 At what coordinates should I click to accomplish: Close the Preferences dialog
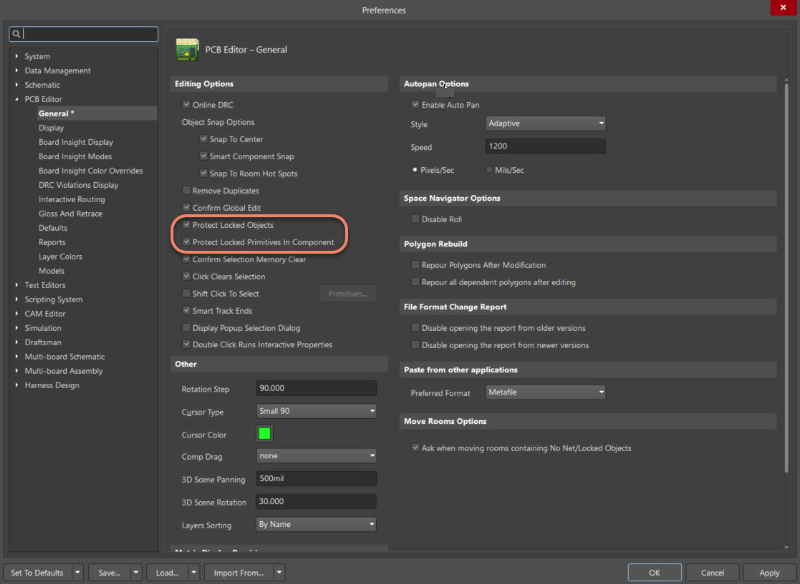(x=783, y=8)
